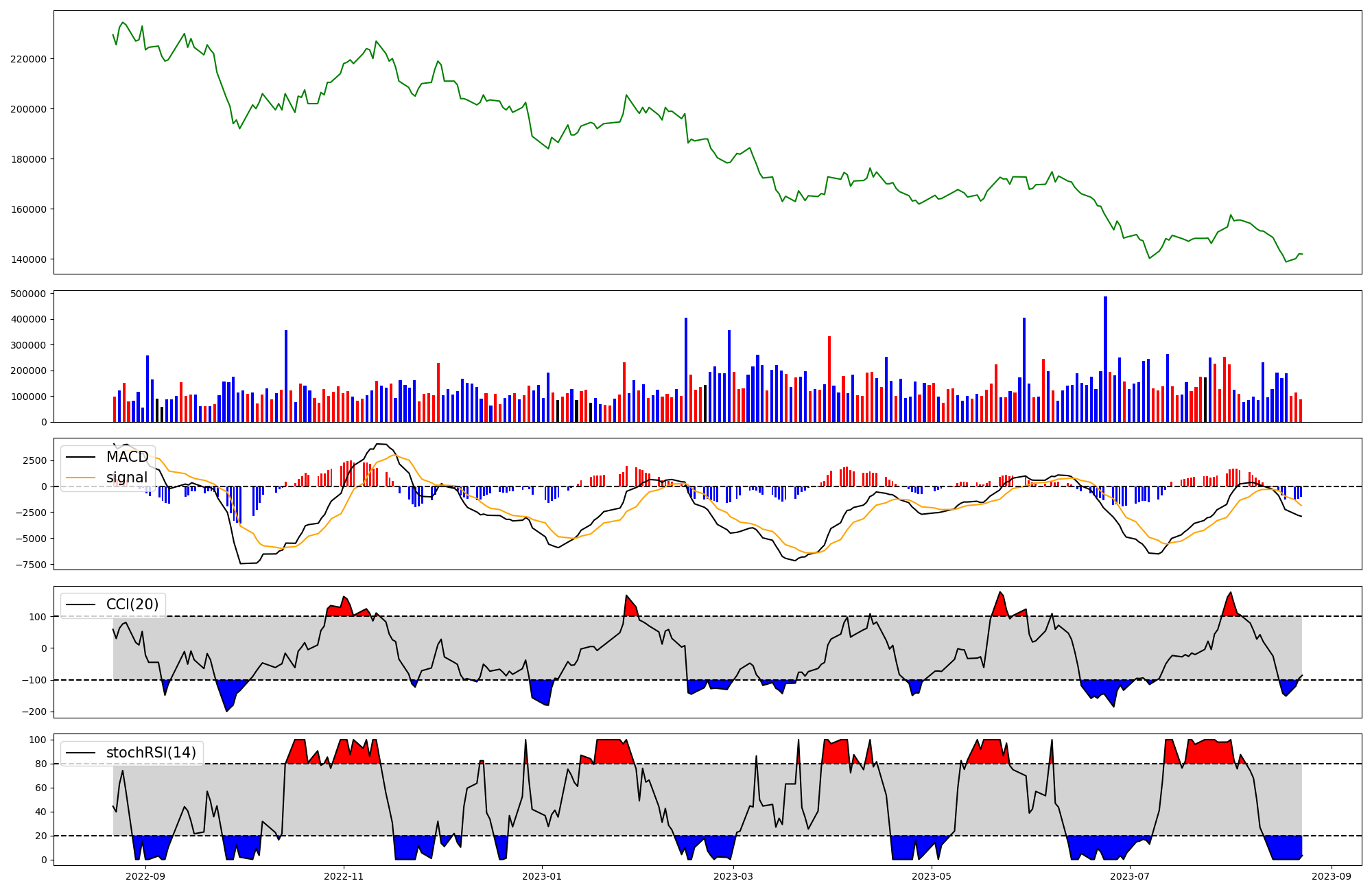
Task: Click the CCI(20) legend label
Action: click(x=132, y=605)
